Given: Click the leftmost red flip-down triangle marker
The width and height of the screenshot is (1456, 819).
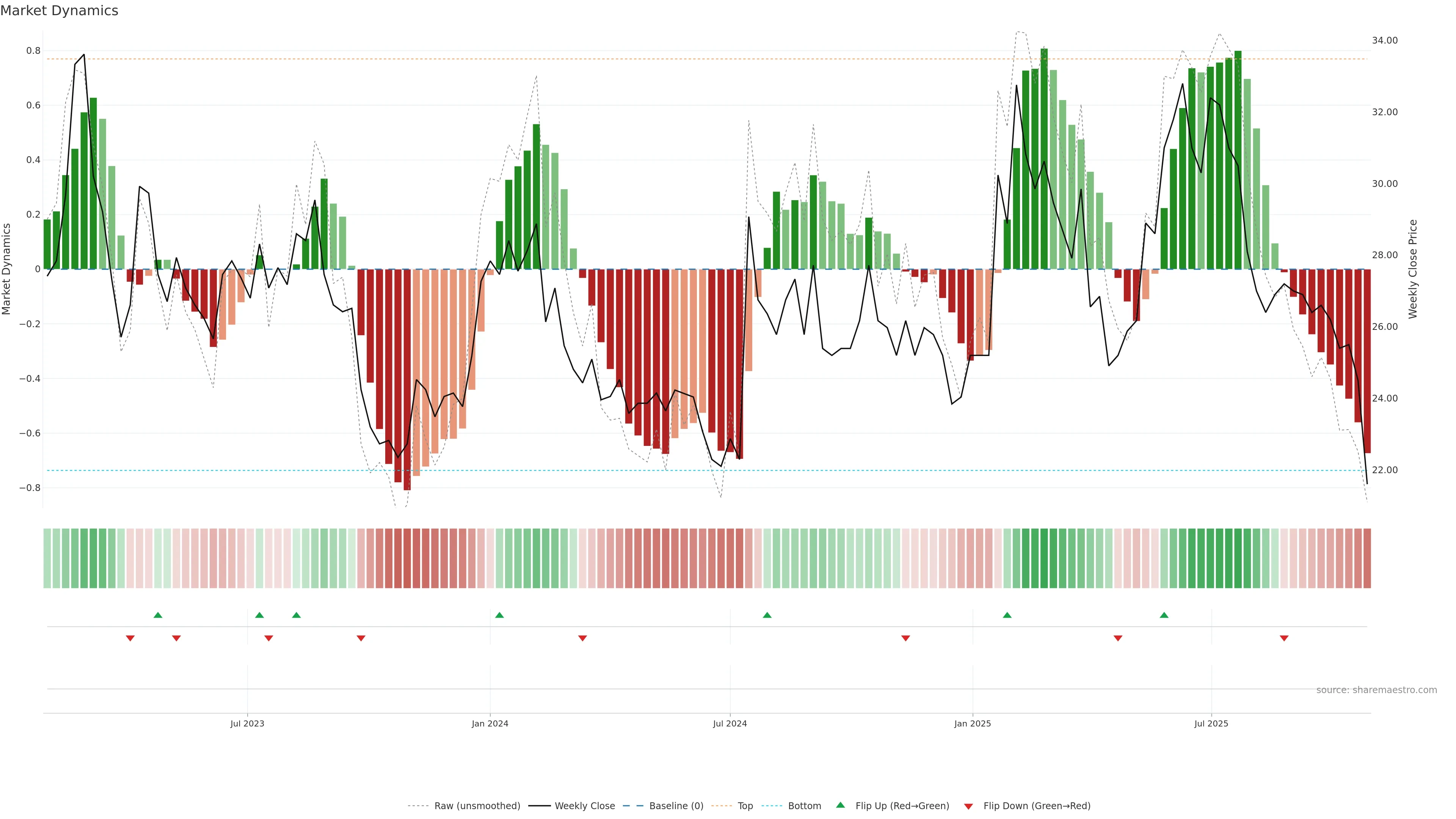Looking at the screenshot, I should [x=130, y=638].
